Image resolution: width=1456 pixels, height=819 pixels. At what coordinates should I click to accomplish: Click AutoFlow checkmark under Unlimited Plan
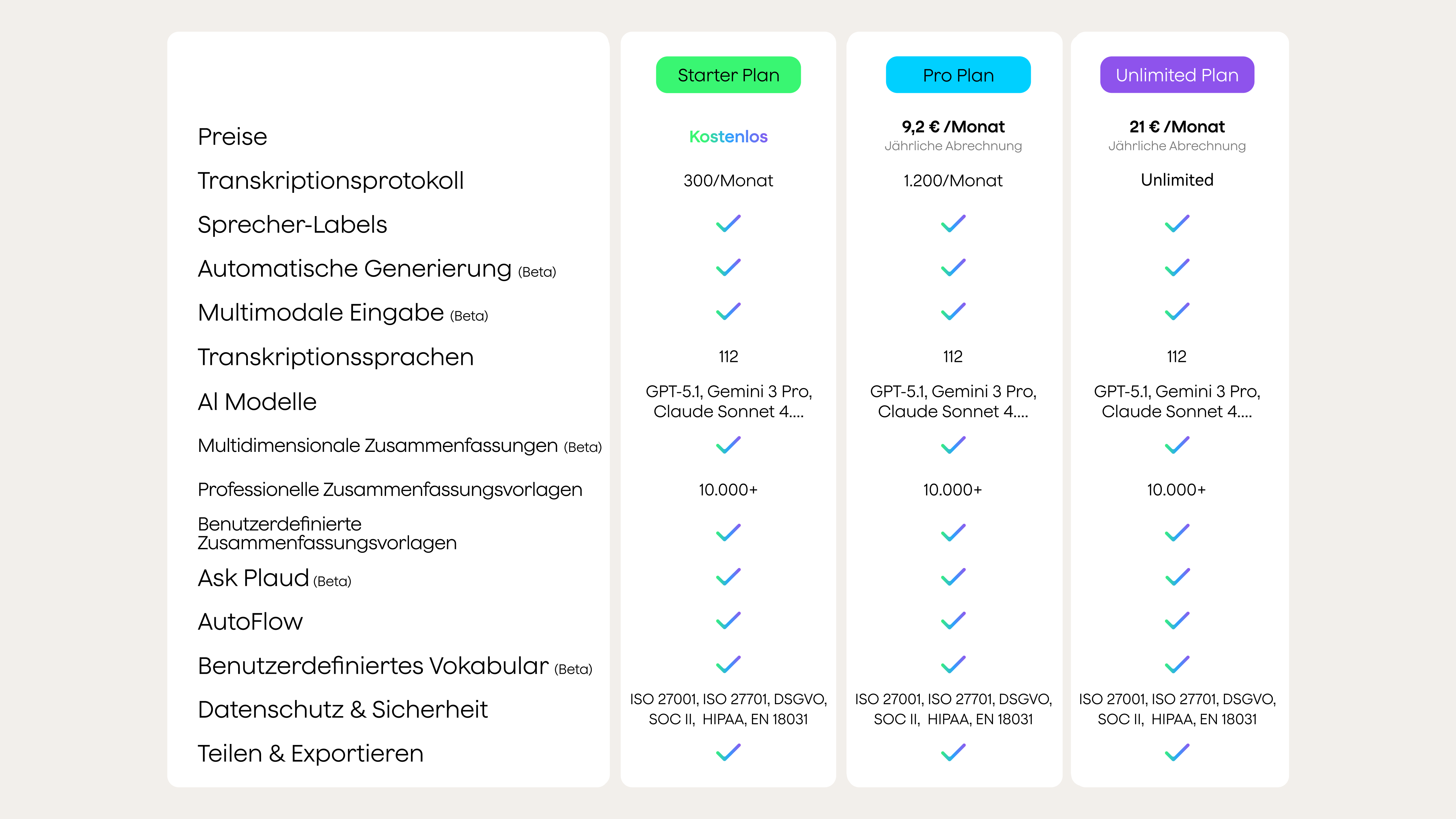point(1177,621)
